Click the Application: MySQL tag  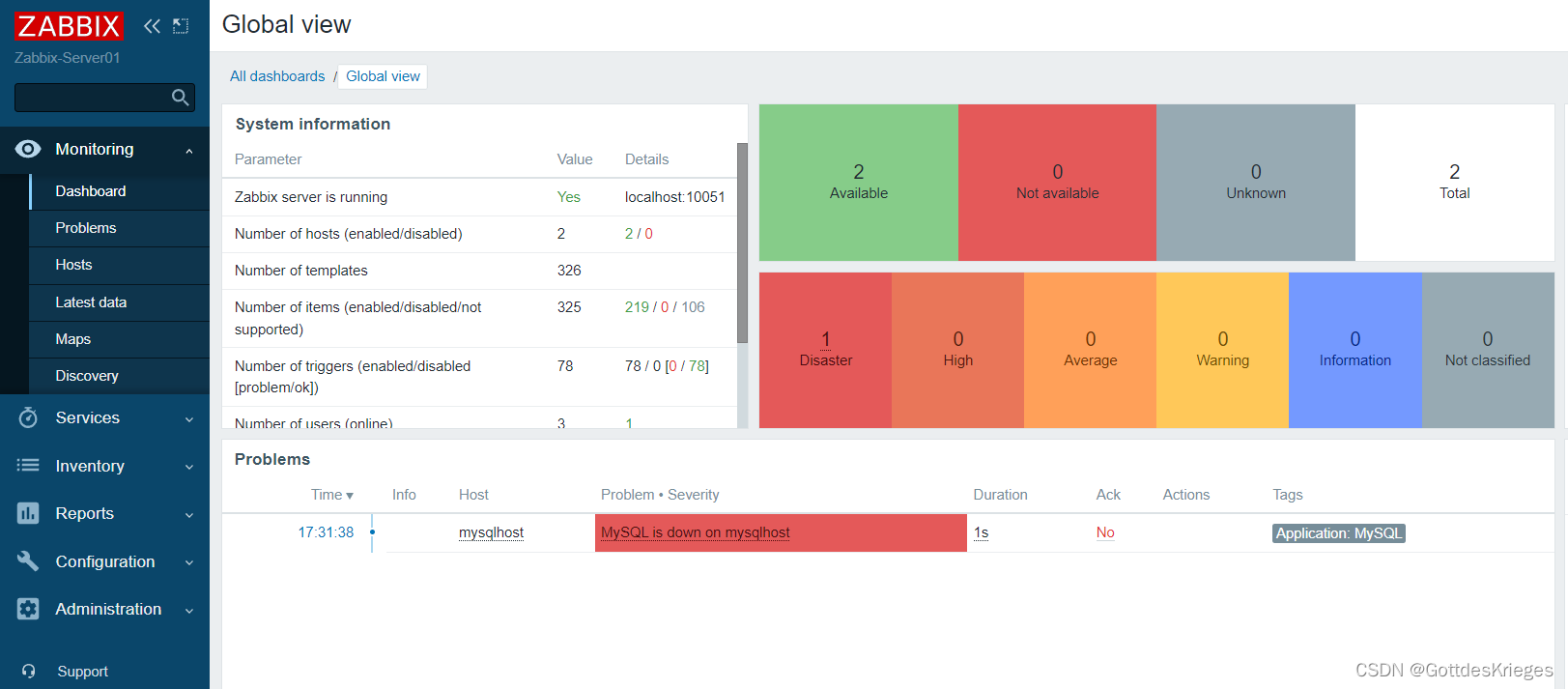[x=1338, y=533]
